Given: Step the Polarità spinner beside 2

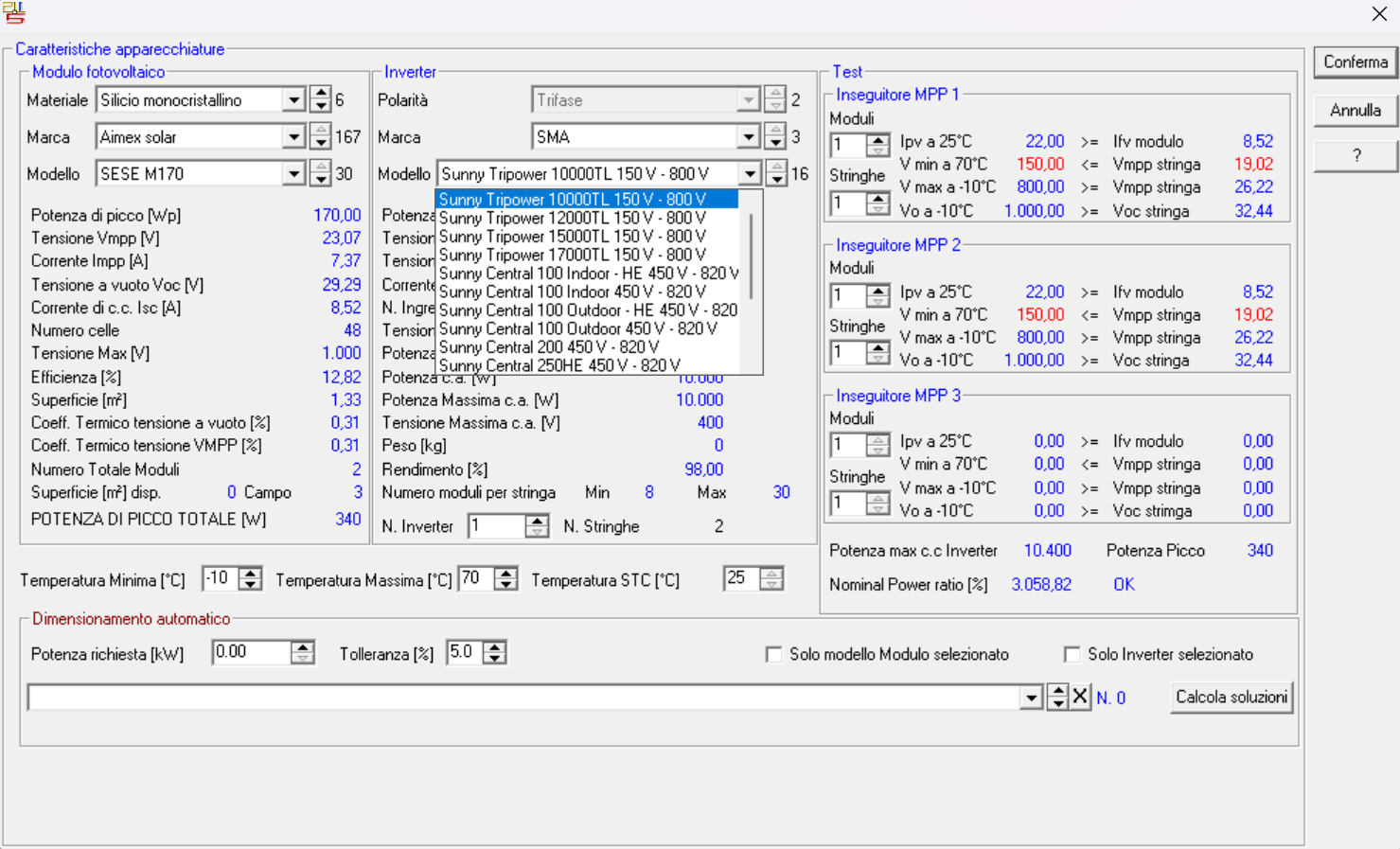Looking at the screenshot, I should tap(776, 99).
